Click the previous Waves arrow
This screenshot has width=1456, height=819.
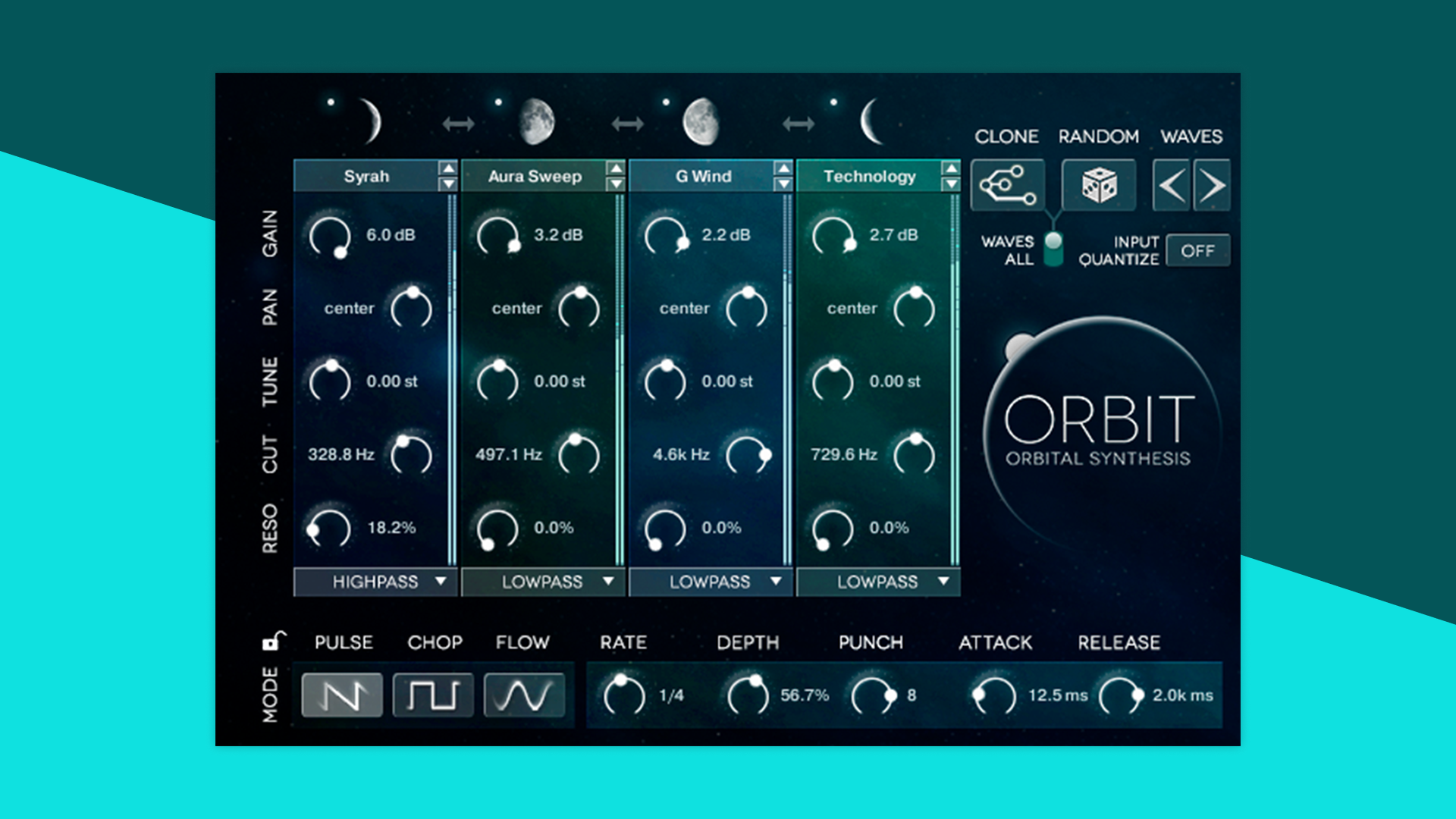1169,184
